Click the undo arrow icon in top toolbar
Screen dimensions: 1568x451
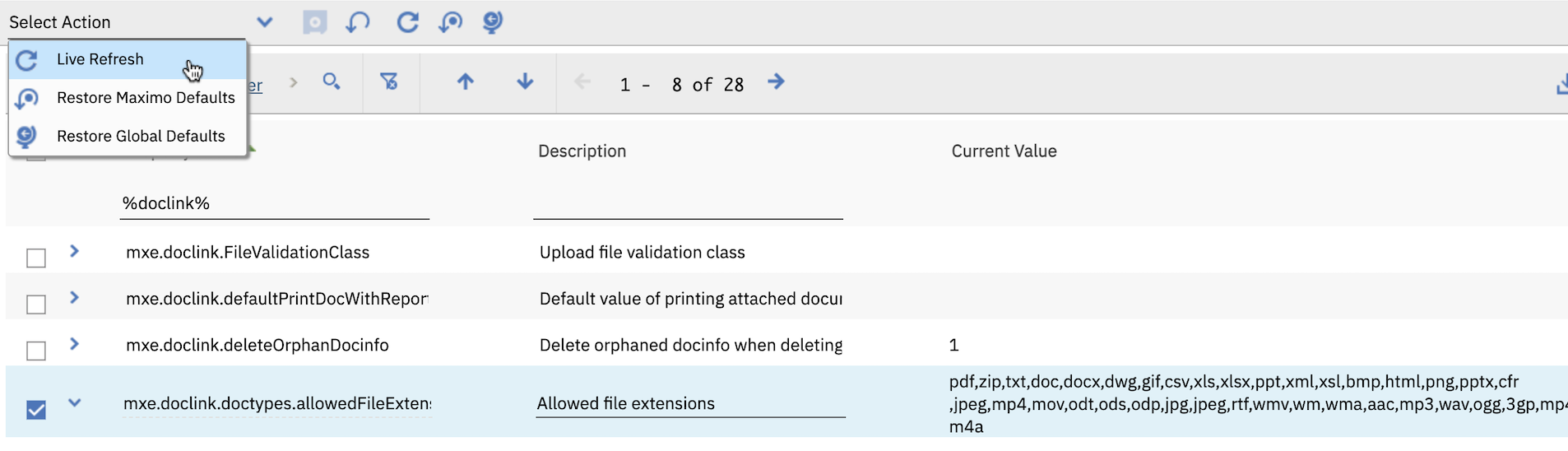(x=358, y=22)
